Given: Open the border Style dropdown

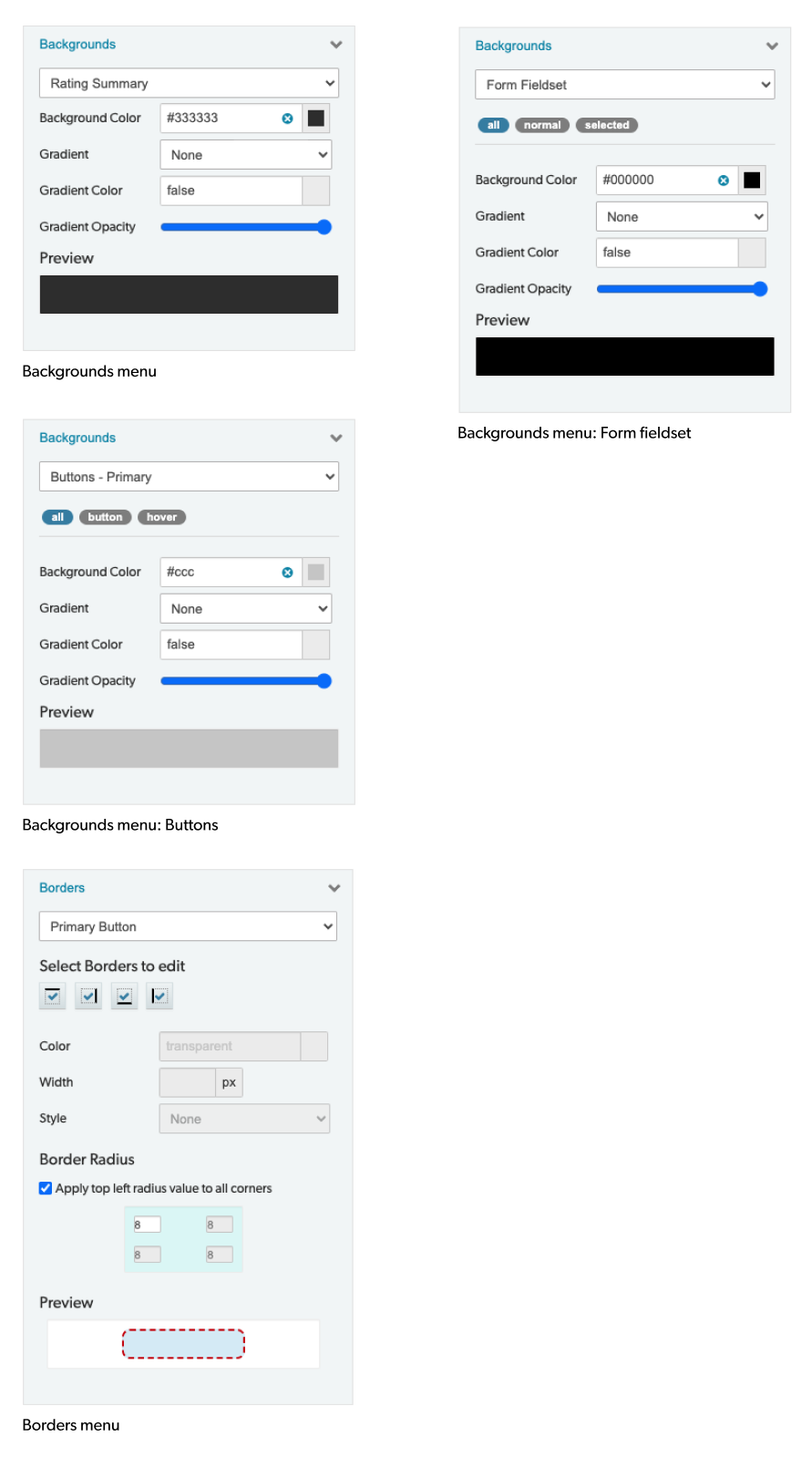Looking at the screenshot, I should [x=244, y=1119].
